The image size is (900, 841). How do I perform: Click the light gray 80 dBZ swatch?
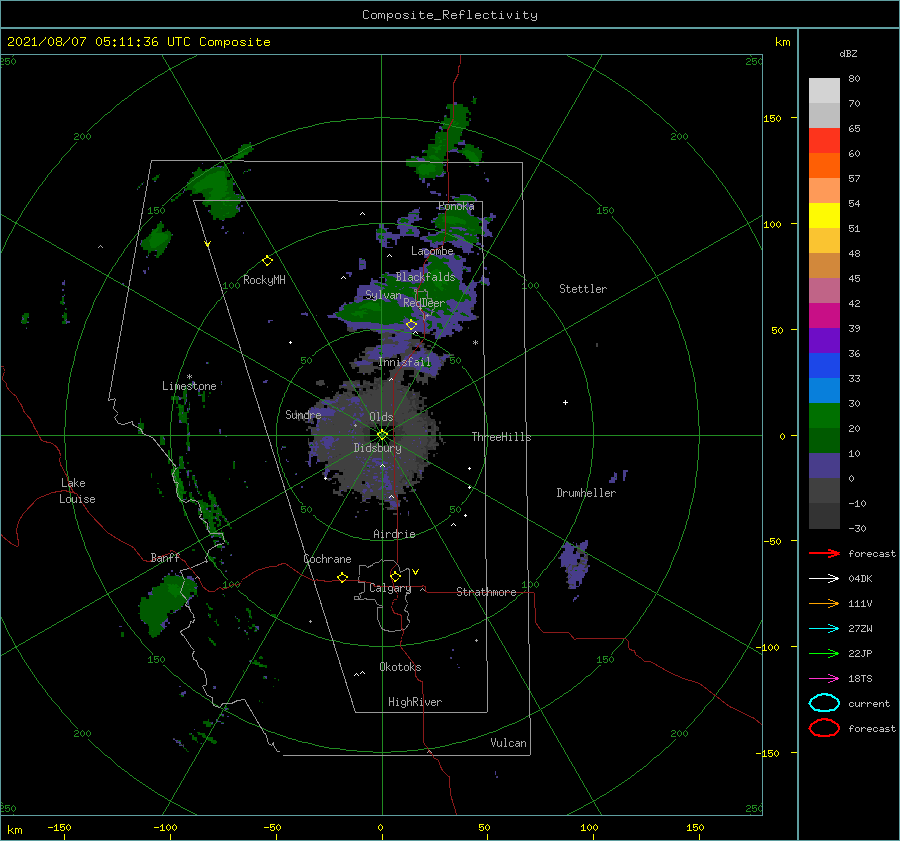coord(824,90)
